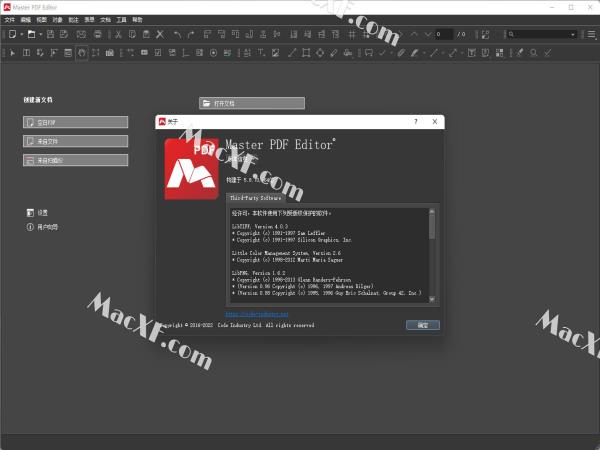Screen dimensions: 600x450
Task: Open the 工具 menu
Action: click(x=121, y=20)
